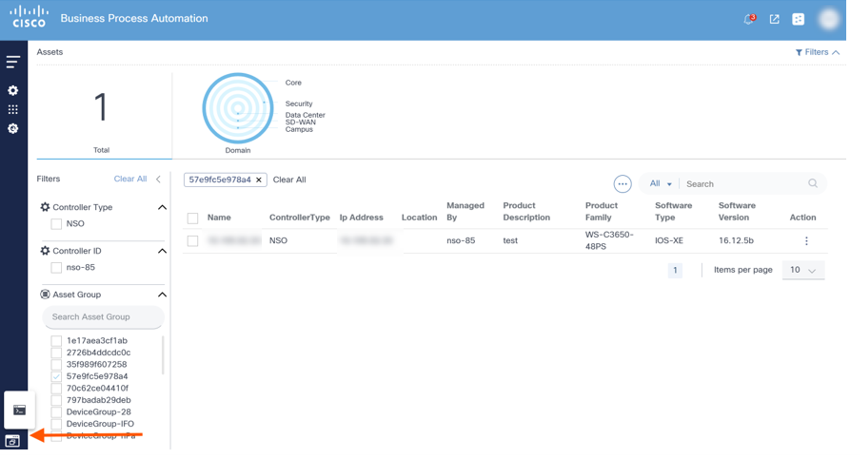The height and width of the screenshot is (455, 860).
Task: Collapse the Asset Group section
Action: pyautogui.click(x=162, y=295)
